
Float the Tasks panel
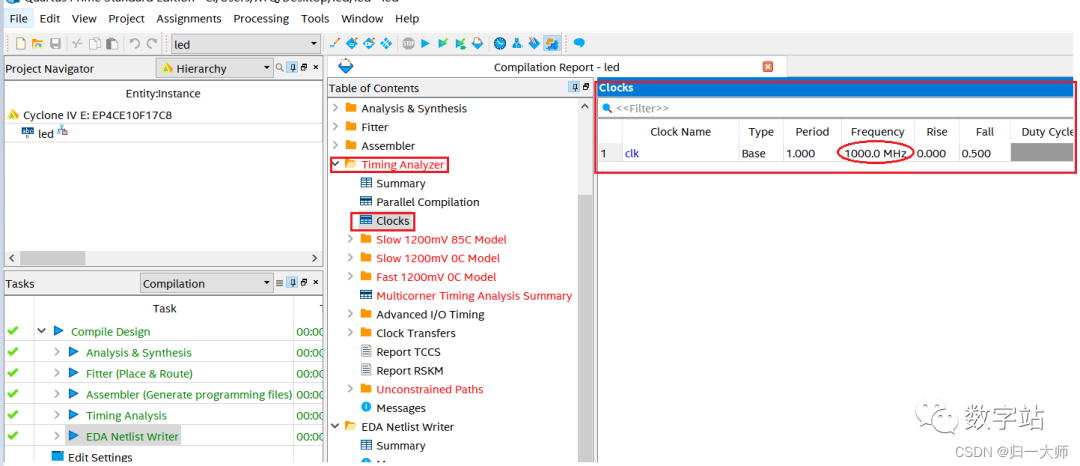pos(304,283)
